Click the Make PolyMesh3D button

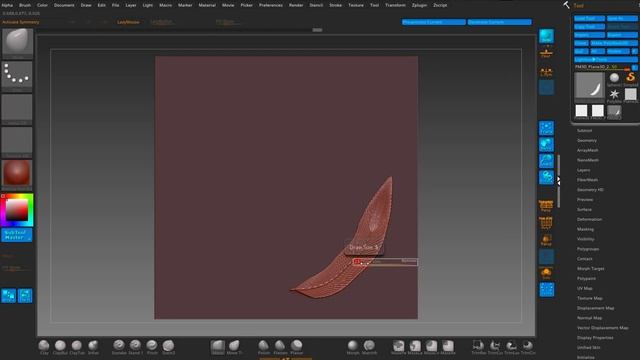(x=614, y=43)
